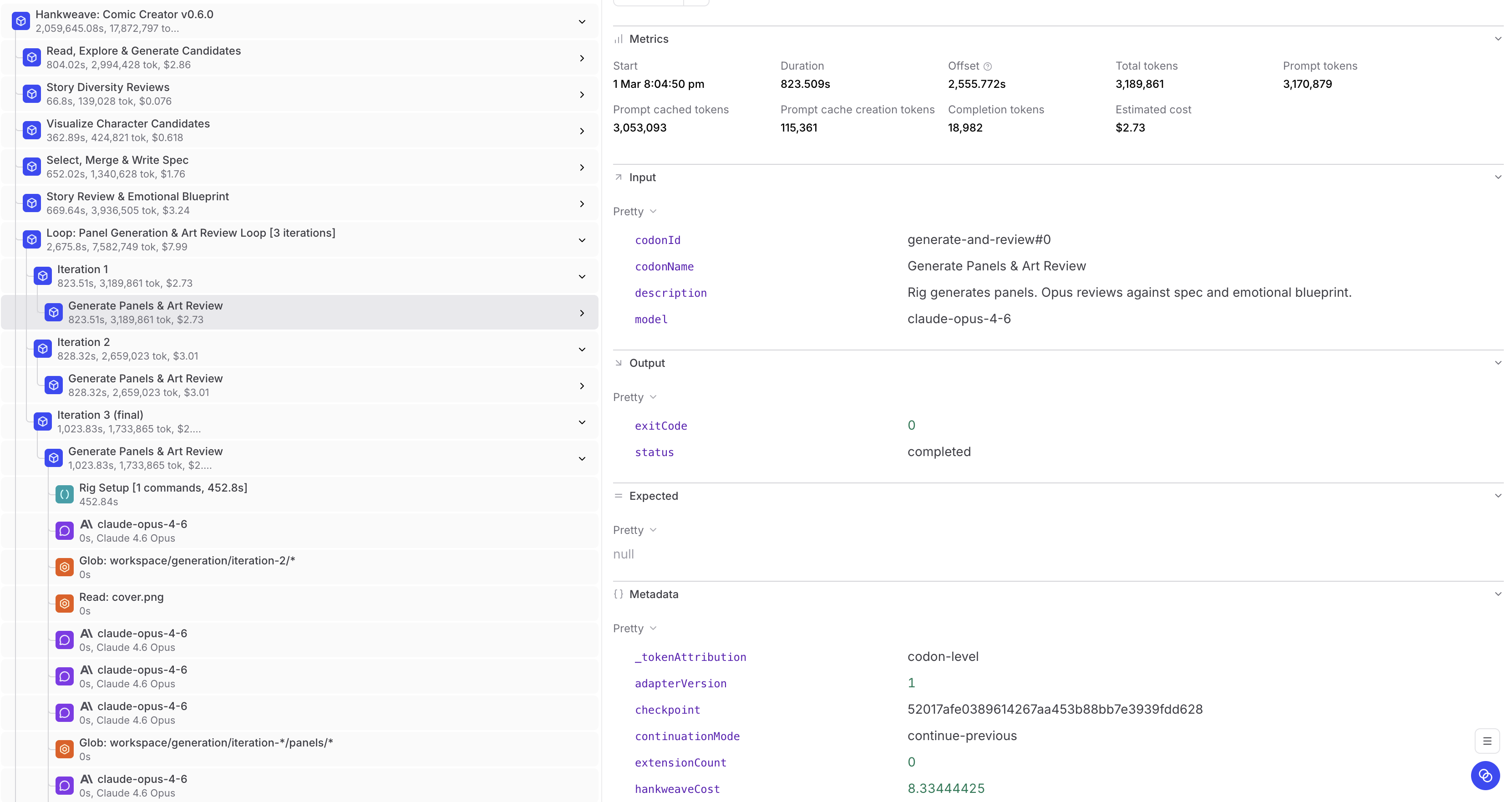
Task: Collapse the Metadata section
Action: [1497, 594]
